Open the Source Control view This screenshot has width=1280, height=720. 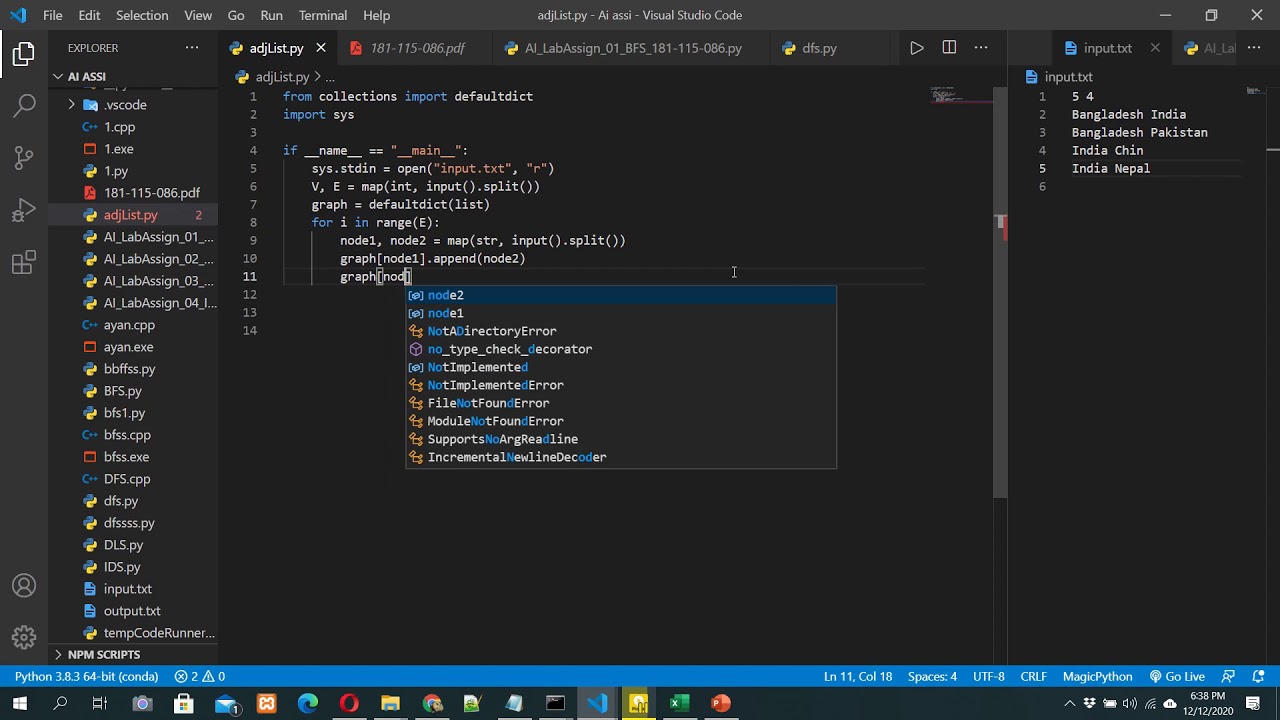click(x=24, y=158)
